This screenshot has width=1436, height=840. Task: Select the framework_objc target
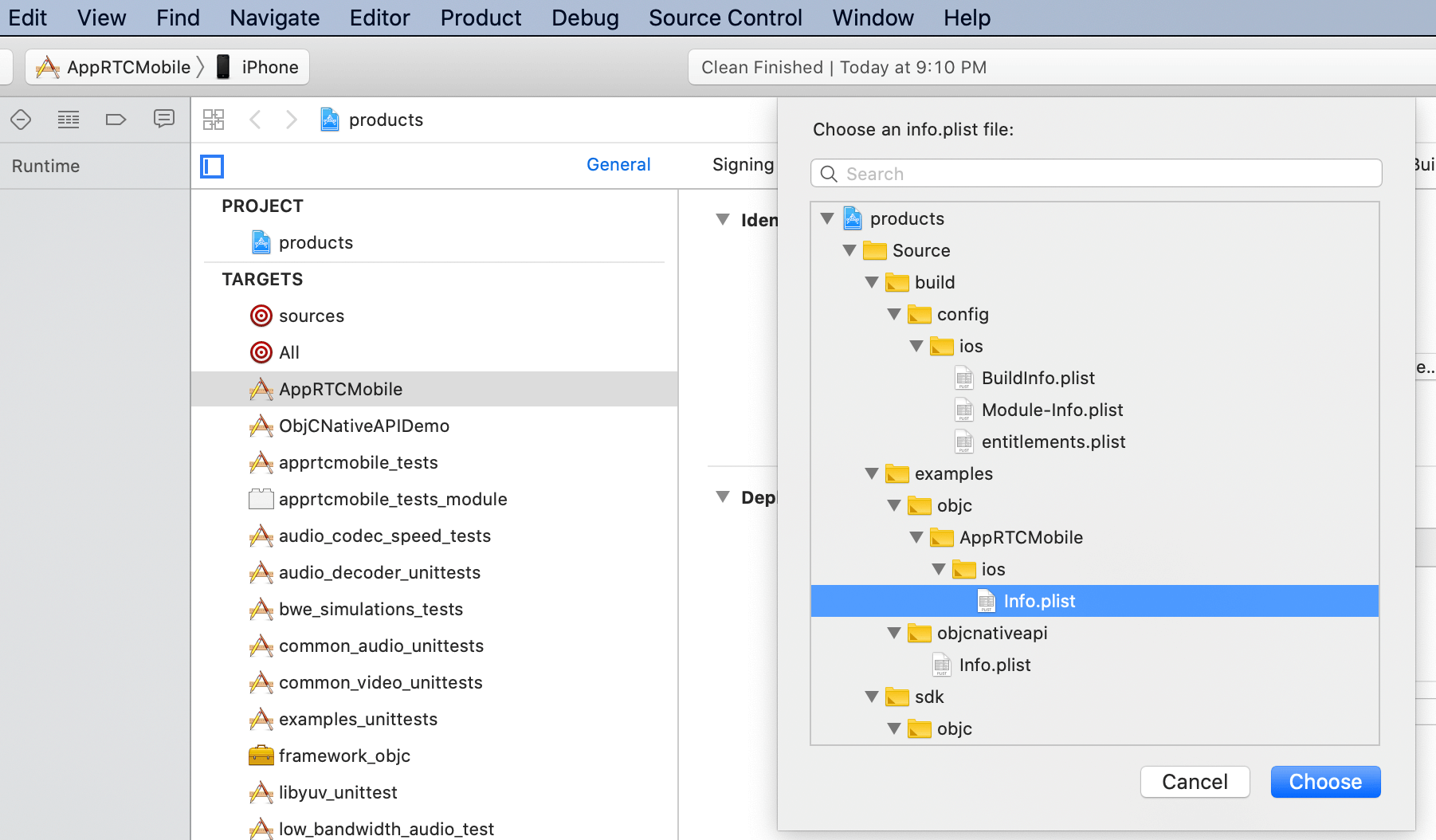tap(330, 756)
